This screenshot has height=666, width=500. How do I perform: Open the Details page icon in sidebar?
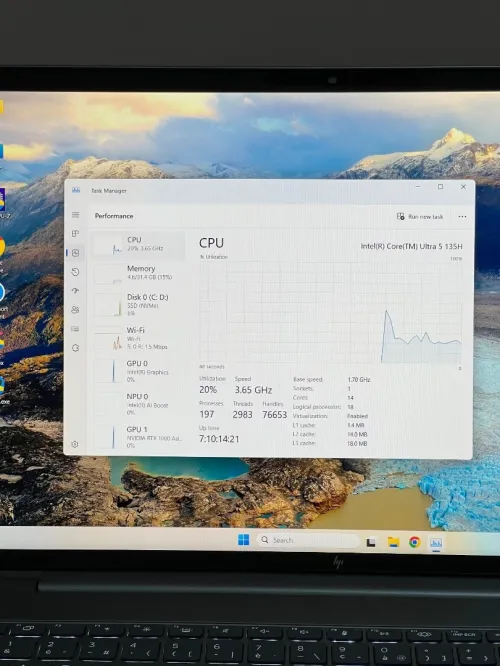coord(76,329)
